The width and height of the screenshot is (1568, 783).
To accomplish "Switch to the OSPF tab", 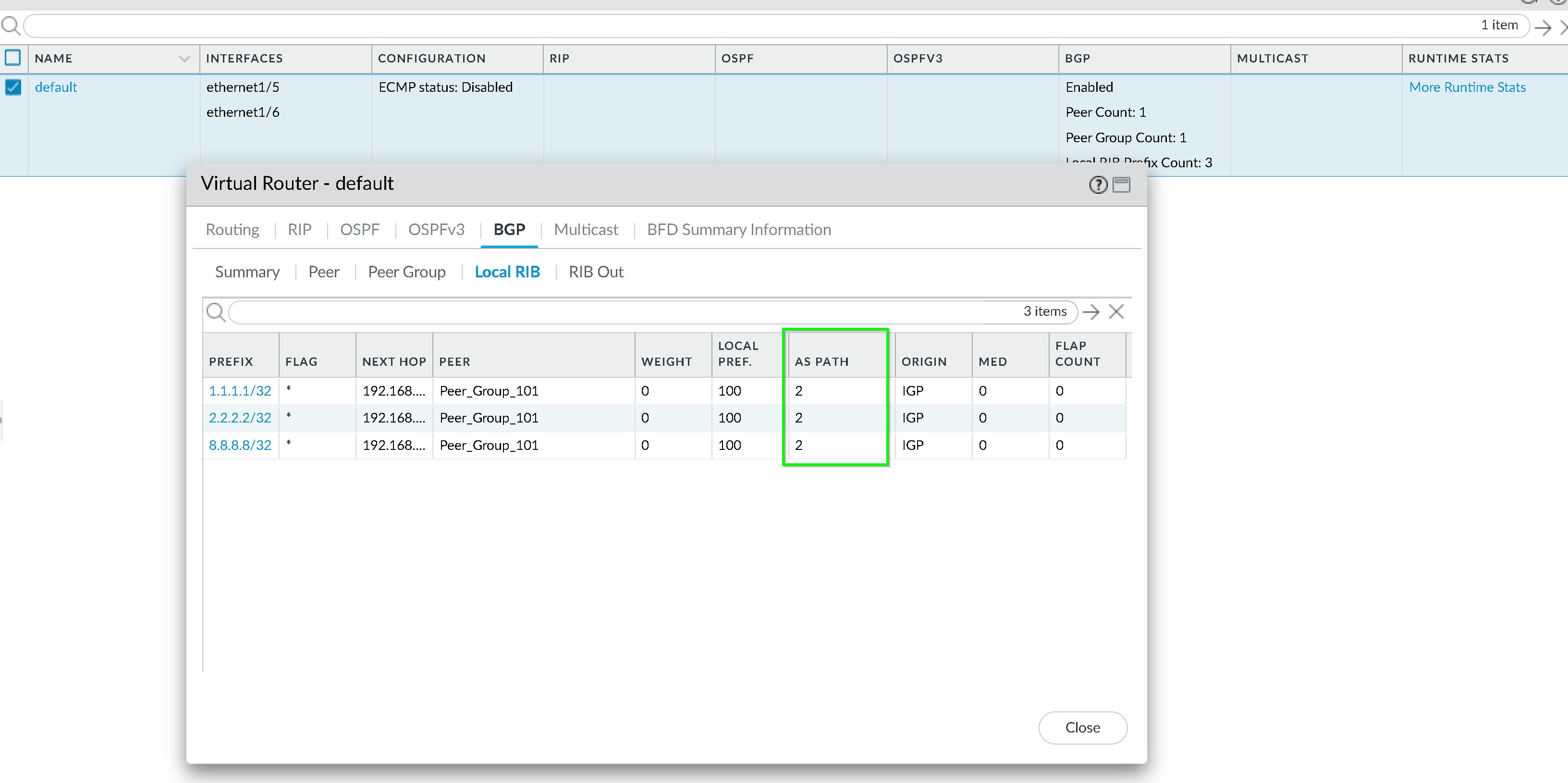I will [359, 230].
